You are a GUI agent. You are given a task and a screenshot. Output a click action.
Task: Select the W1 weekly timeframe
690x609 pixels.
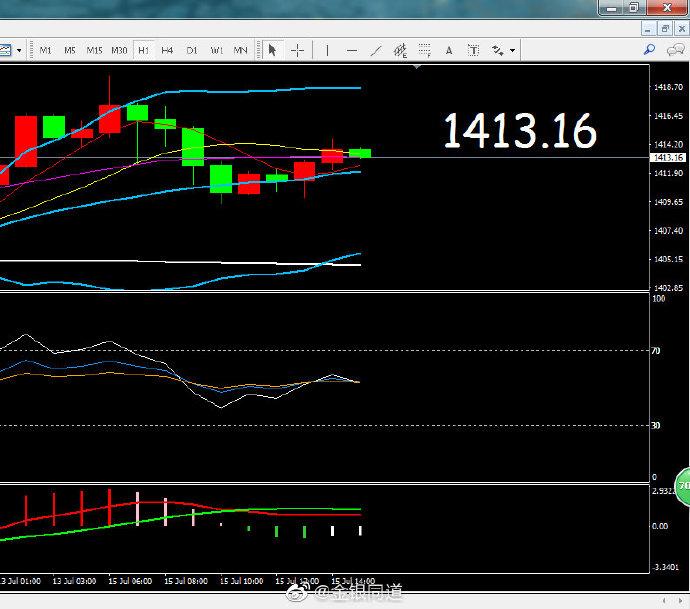pos(216,51)
